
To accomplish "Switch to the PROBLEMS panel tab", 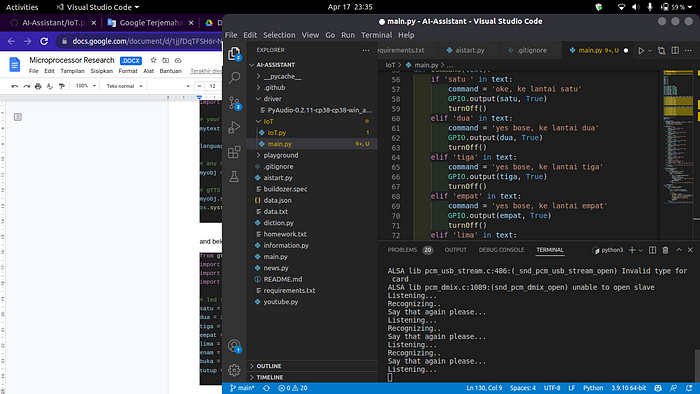I will [x=410, y=250].
